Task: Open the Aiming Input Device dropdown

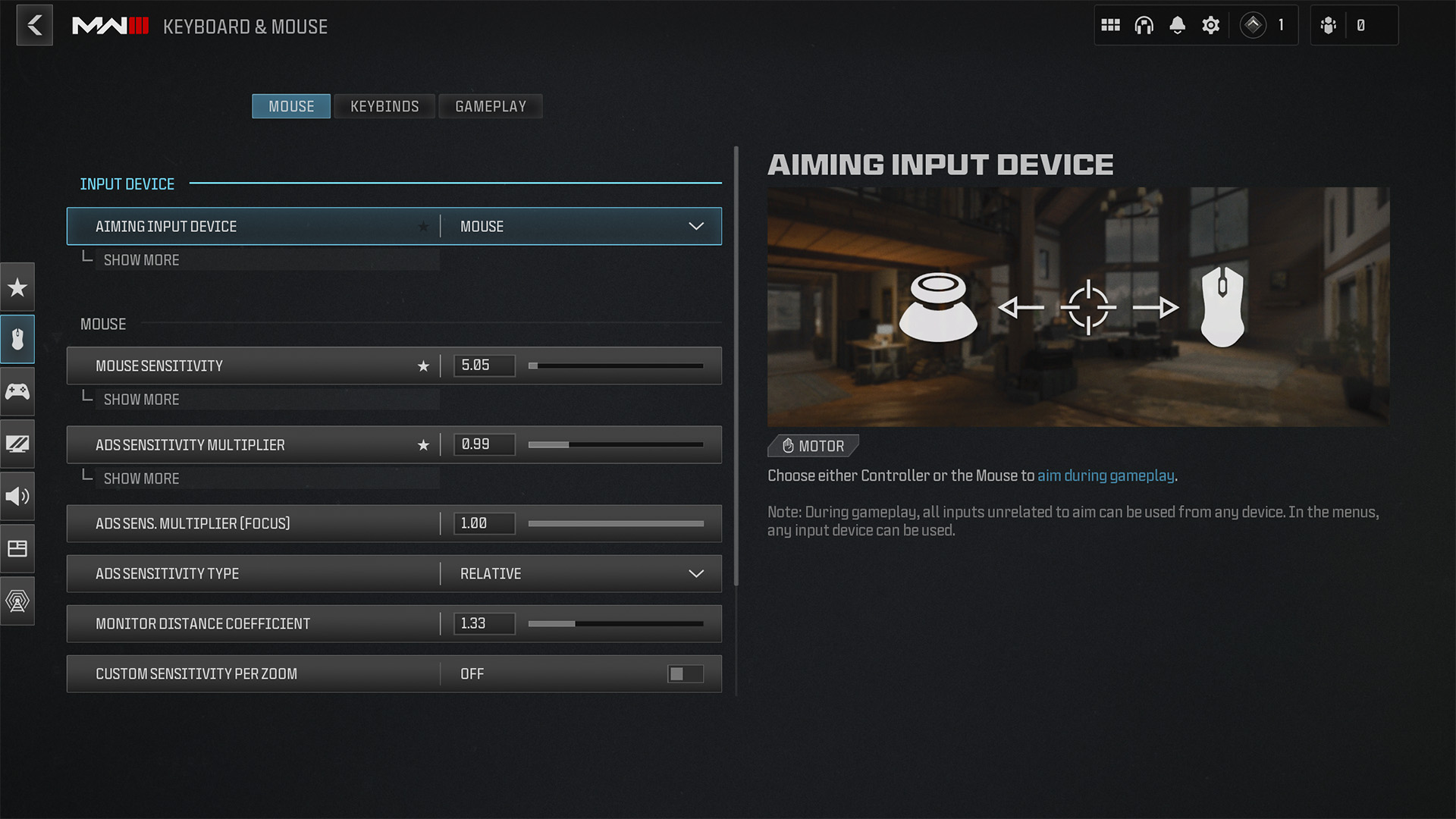Action: click(696, 226)
